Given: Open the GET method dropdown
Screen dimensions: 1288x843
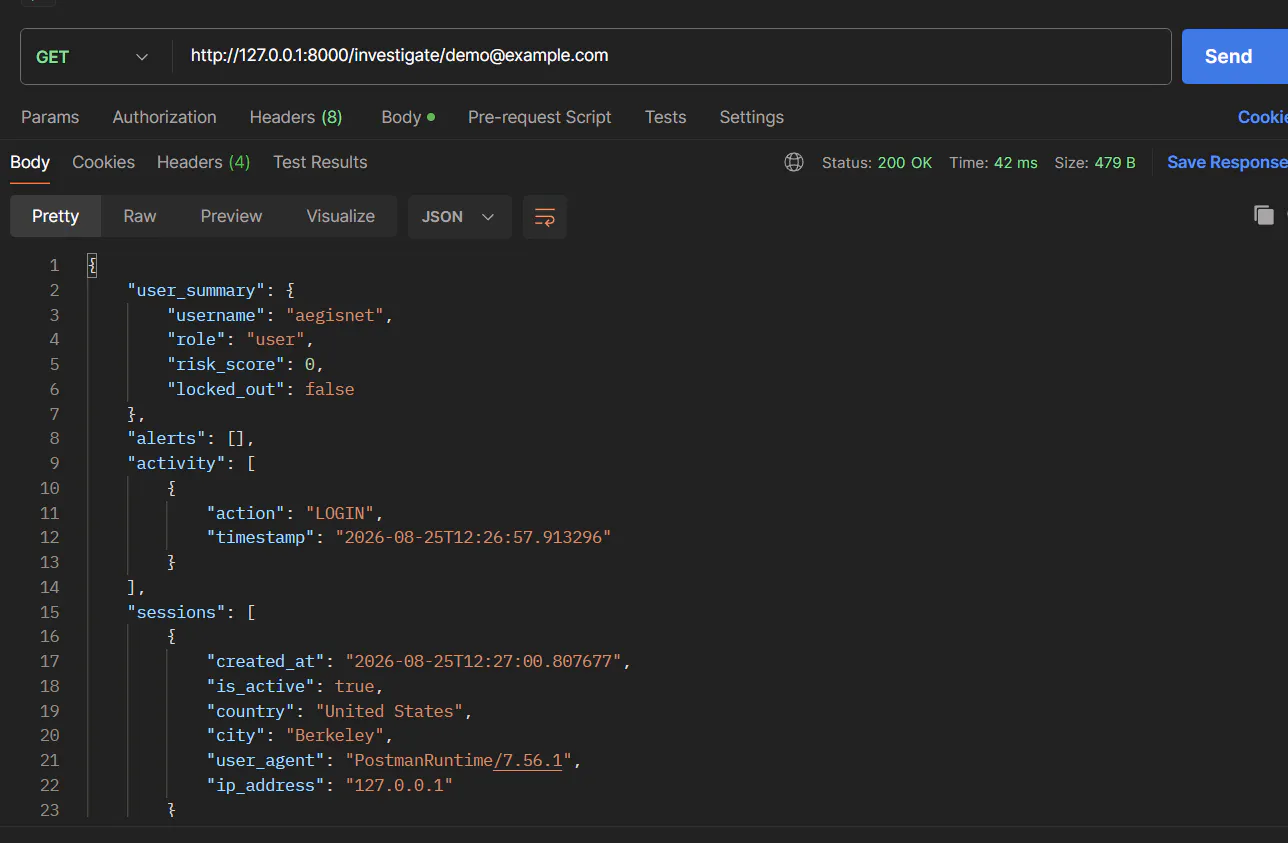Looking at the screenshot, I should click(x=92, y=57).
